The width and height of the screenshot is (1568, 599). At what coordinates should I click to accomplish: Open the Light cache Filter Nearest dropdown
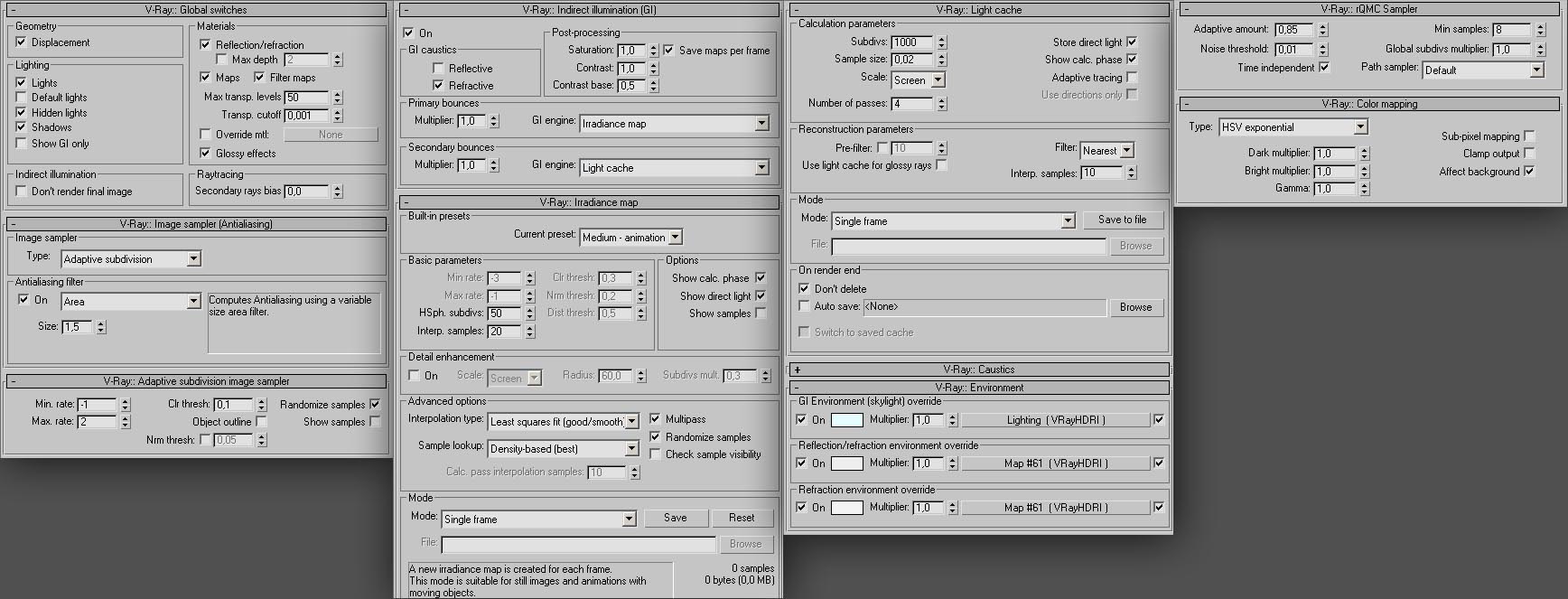click(x=1107, y=151)
